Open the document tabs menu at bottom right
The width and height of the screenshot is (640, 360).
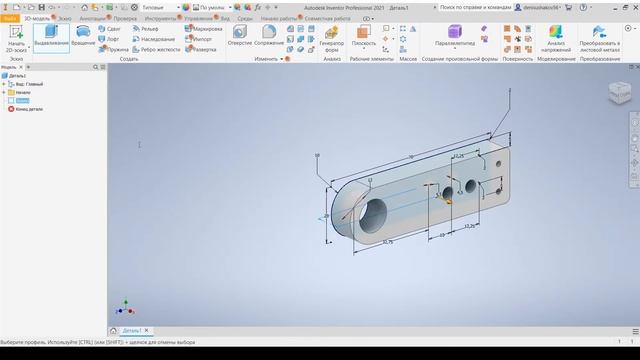coord(635,331)
